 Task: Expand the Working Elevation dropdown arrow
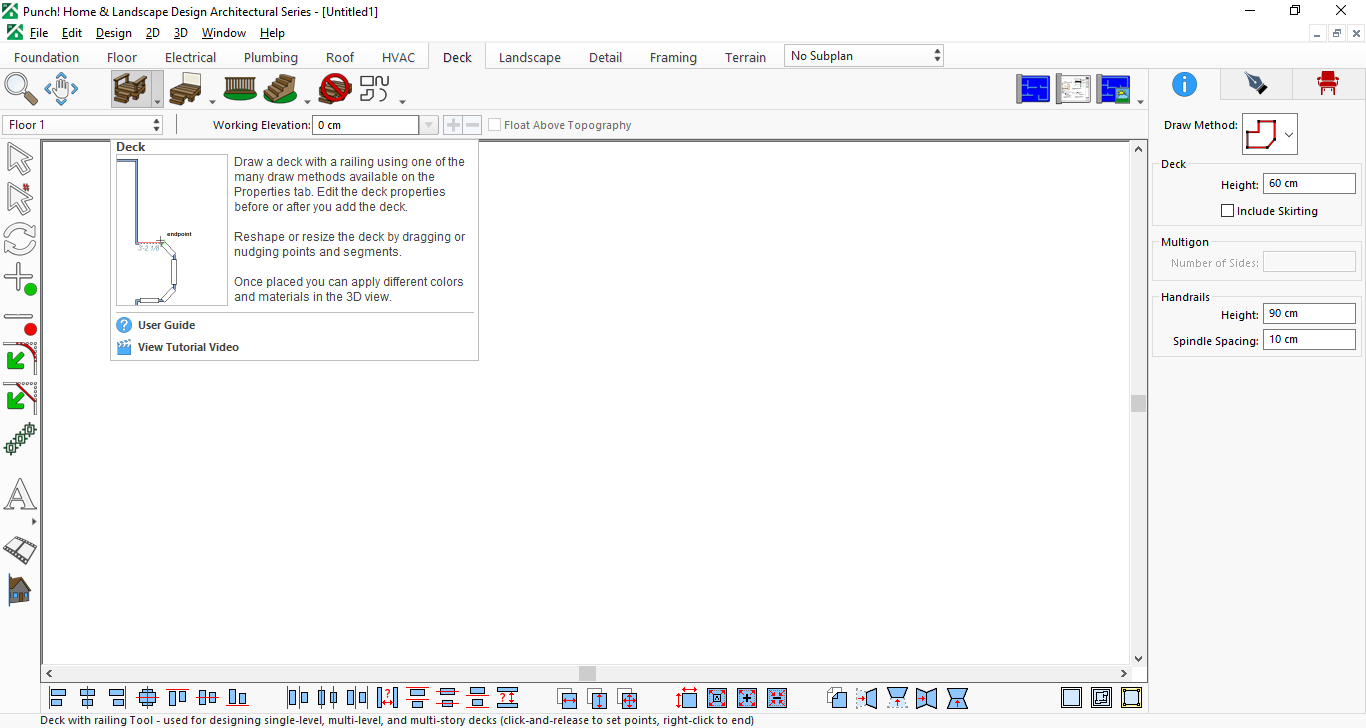(x=428, y=125)
